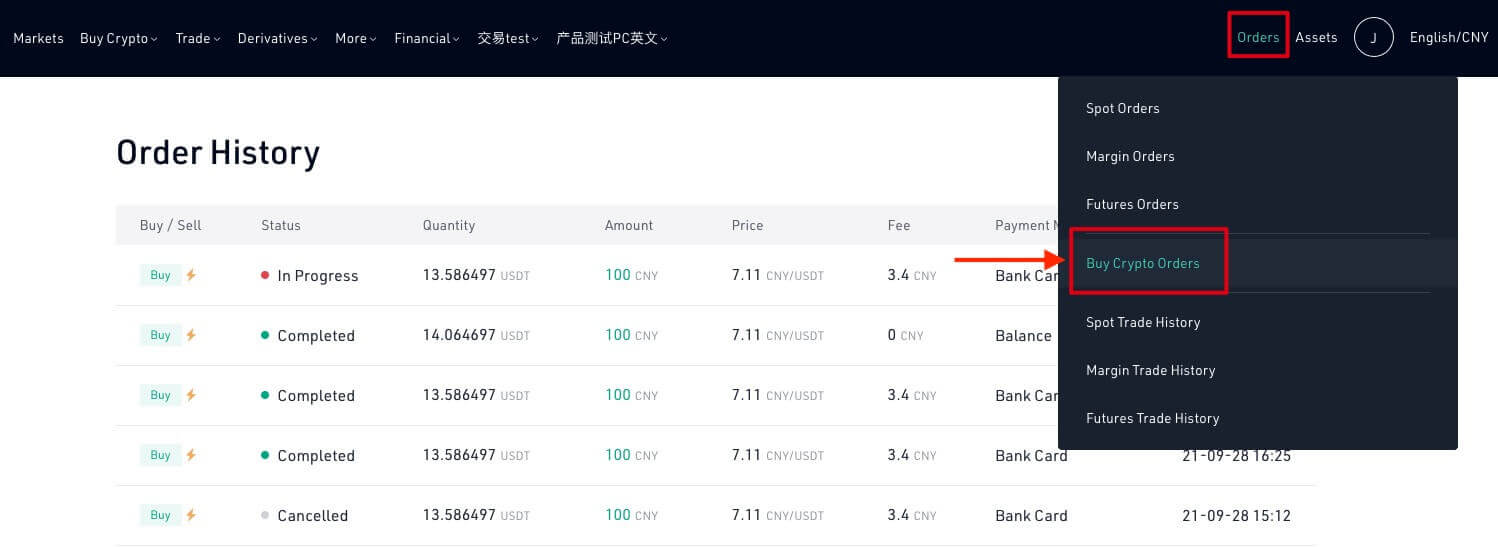Screen dimensions: 1498x547
Task: Select Futures Trade History entry
Action: [x=1152, y=418]
